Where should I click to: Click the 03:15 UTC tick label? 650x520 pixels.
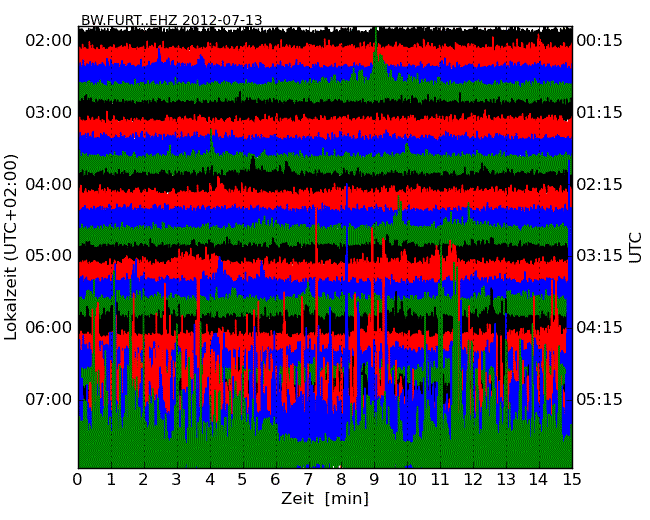click(599, 255)
